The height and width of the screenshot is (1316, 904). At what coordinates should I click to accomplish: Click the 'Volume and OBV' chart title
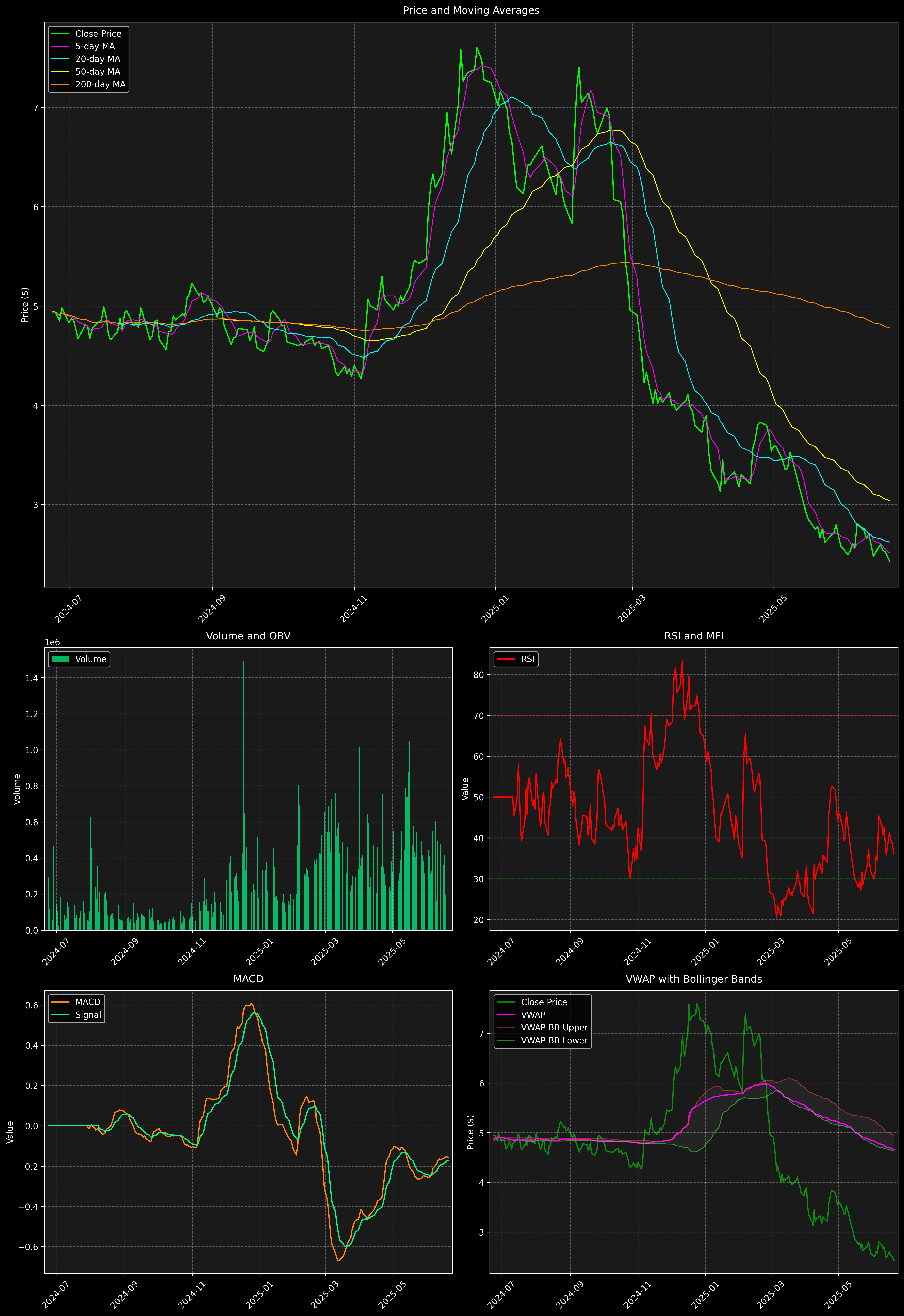click(x=248, y=636)
